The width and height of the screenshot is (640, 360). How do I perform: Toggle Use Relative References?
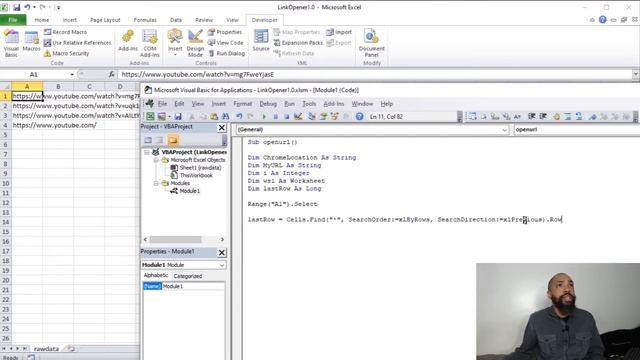(78, 42)
